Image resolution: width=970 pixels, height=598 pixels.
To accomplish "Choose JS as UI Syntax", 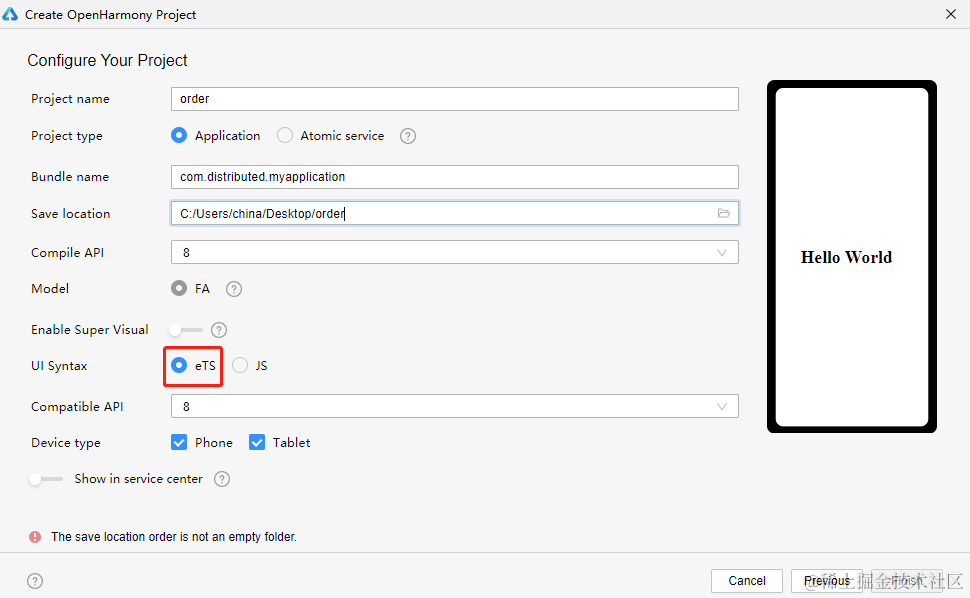I will coord(240,366).
